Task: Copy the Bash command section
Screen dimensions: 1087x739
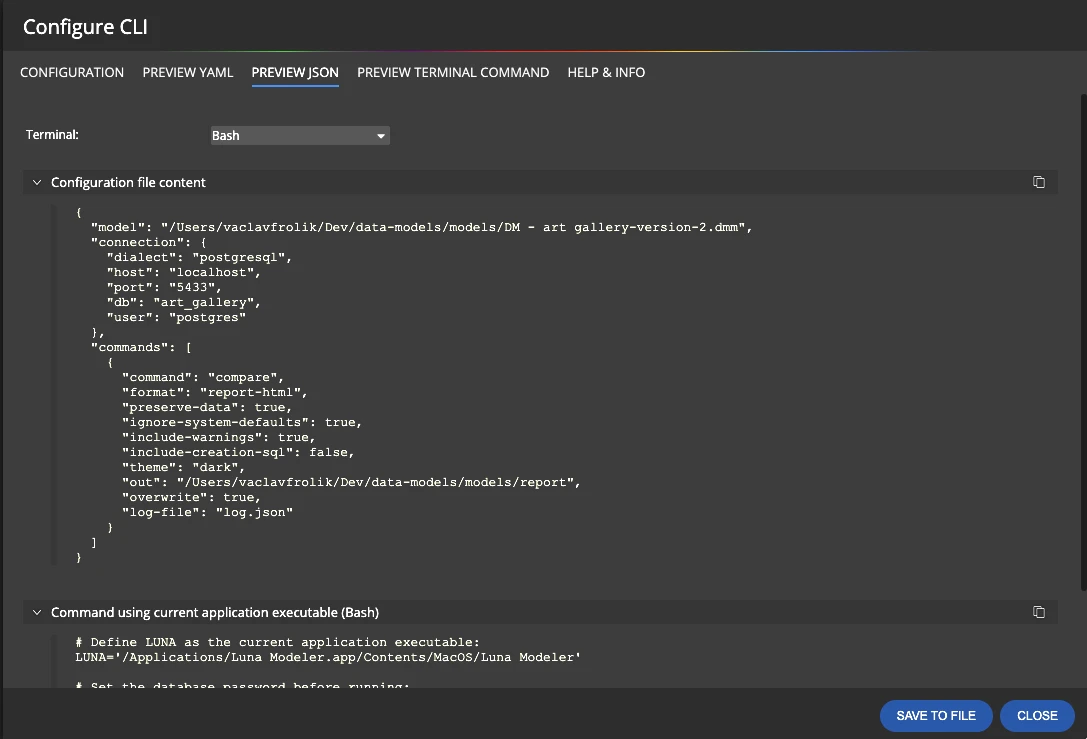Action: [1038, 612]
